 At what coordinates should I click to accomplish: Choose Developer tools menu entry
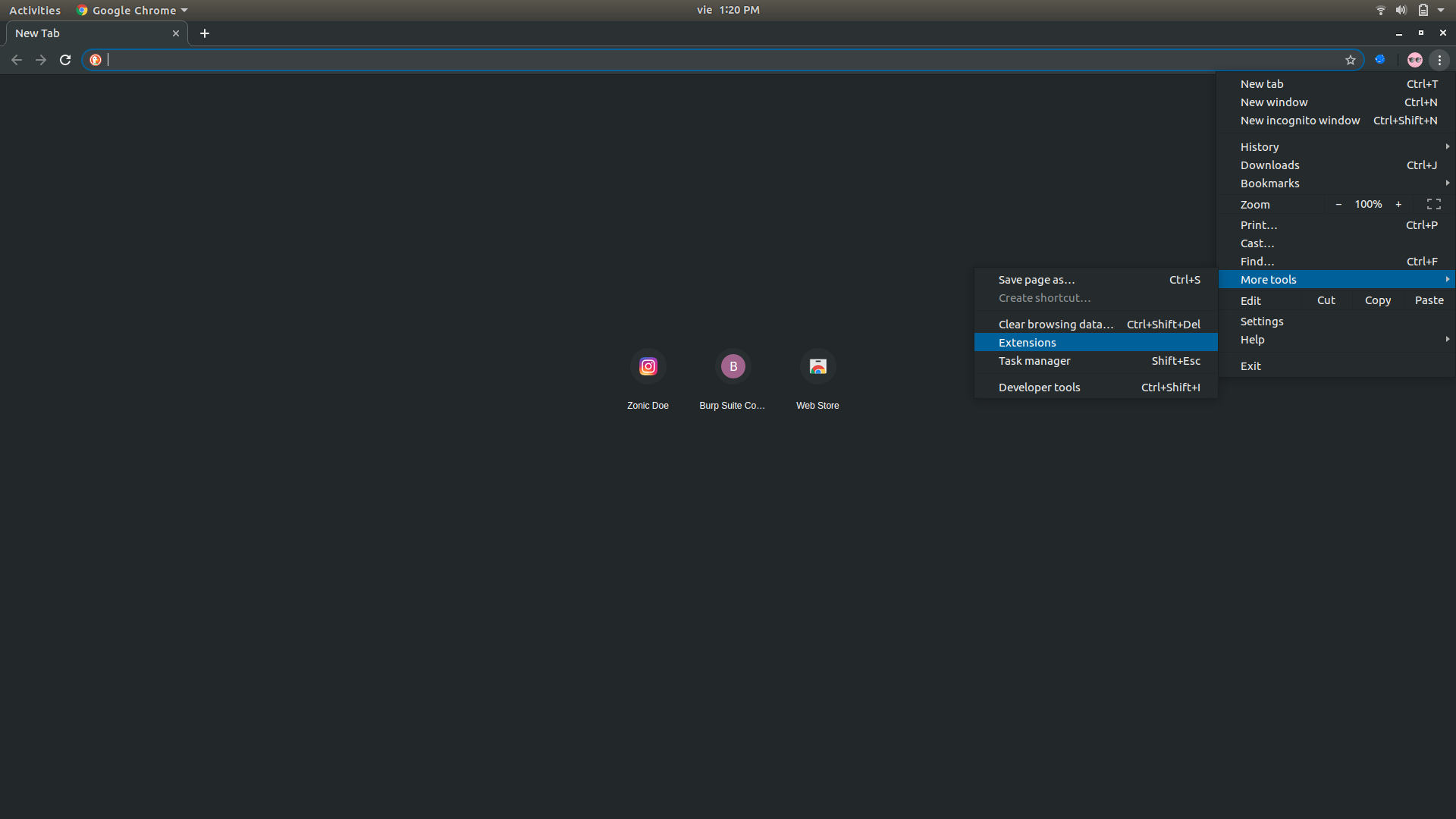(x=1039, y=388)
